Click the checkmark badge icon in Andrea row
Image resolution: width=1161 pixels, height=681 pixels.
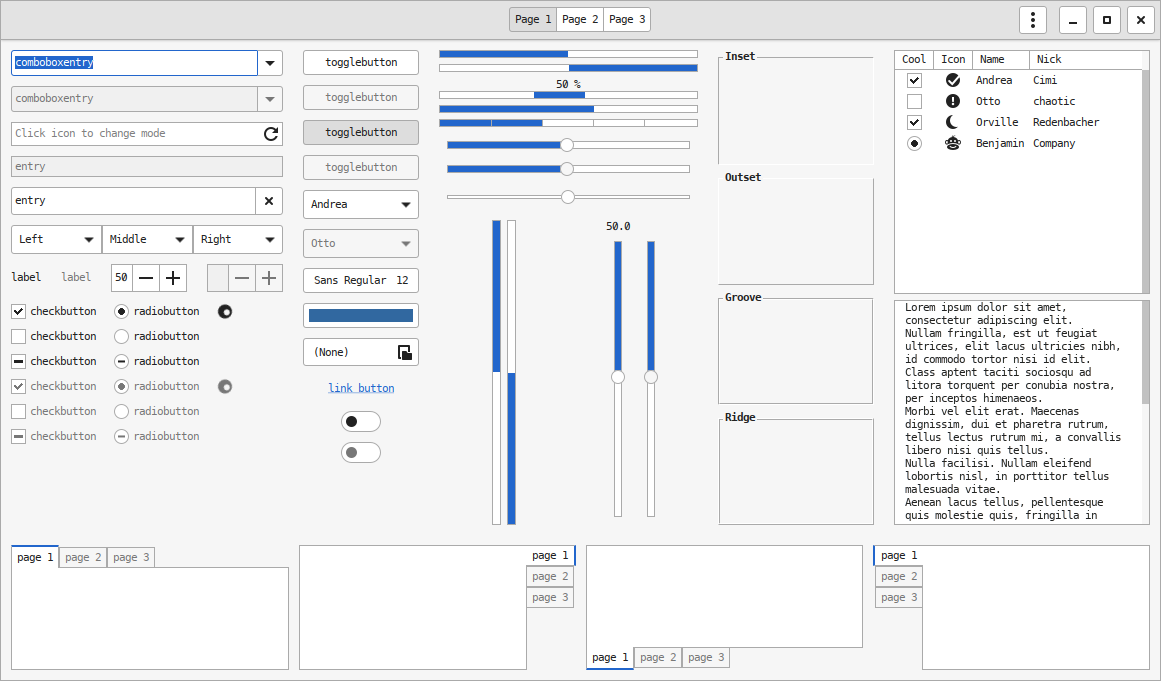(953, 80)
